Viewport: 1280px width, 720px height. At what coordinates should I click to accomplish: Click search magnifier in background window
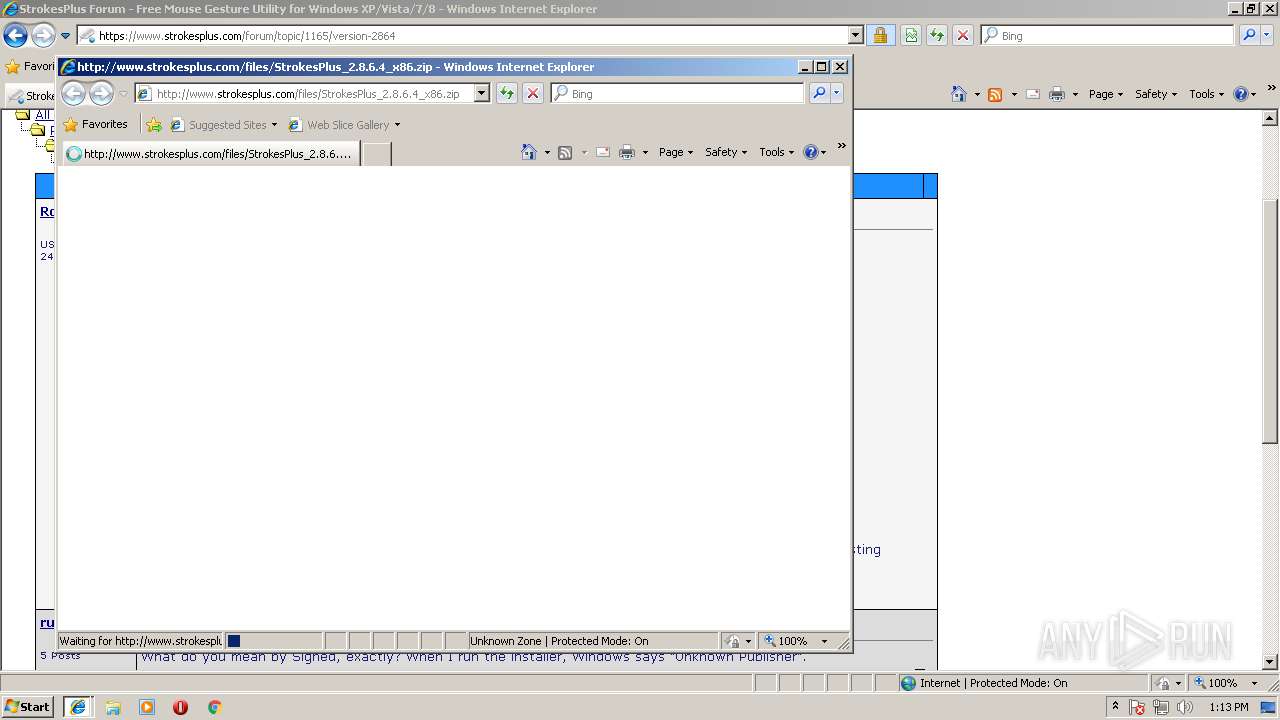[x=1249, y=36]
